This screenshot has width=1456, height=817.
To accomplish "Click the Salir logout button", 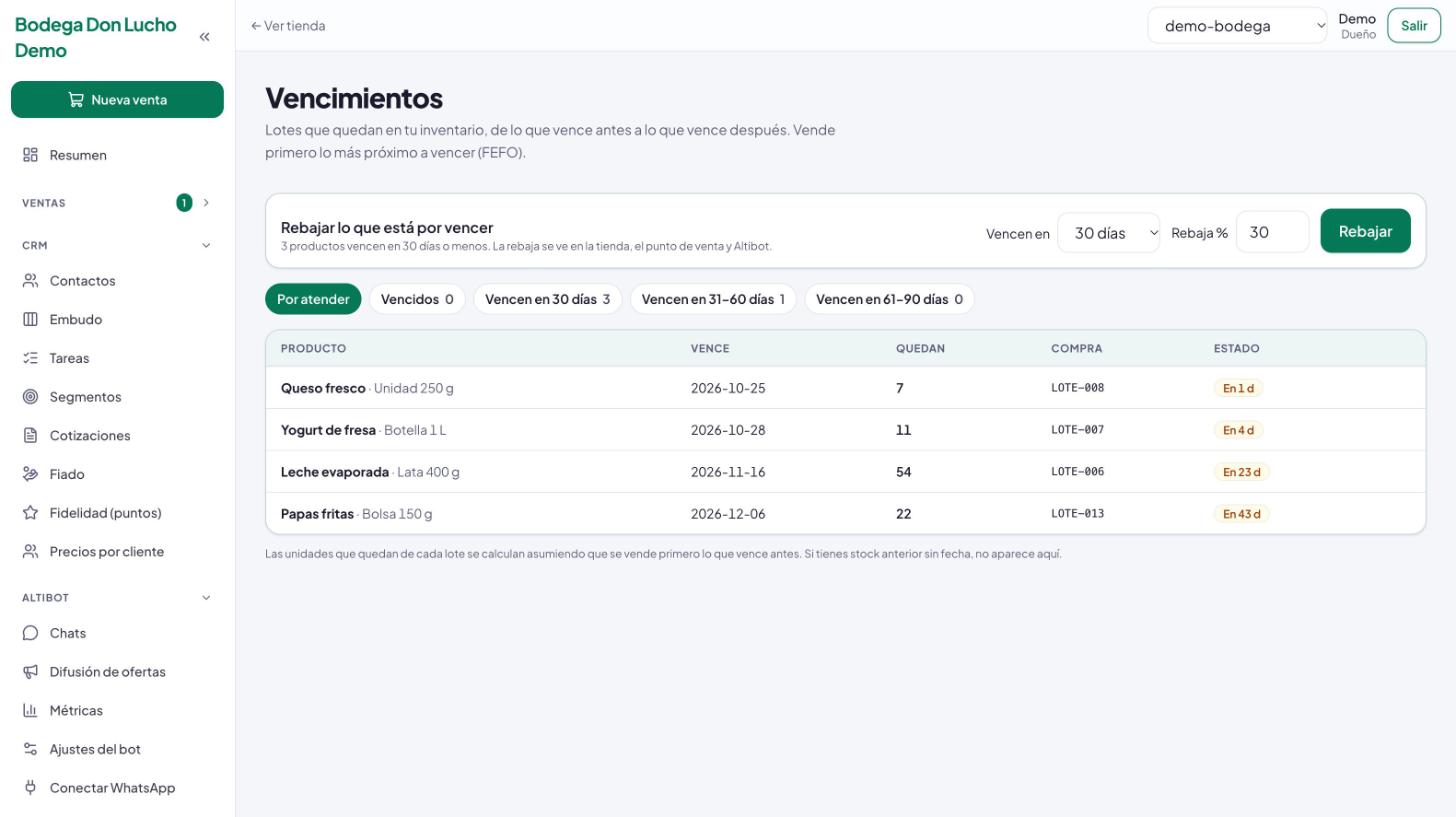I will pos(1414,26).
